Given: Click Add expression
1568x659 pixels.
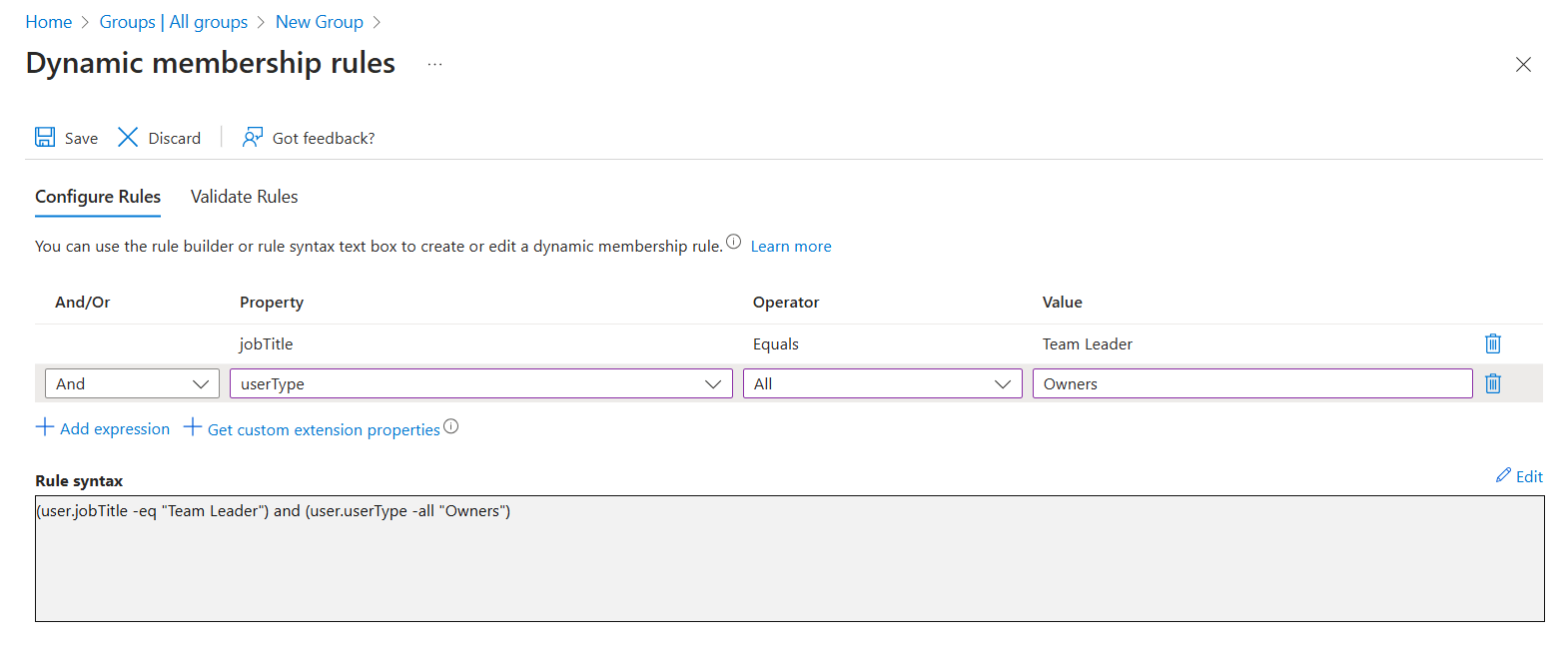Looking at the screenshot, I should tap(103, 428).
